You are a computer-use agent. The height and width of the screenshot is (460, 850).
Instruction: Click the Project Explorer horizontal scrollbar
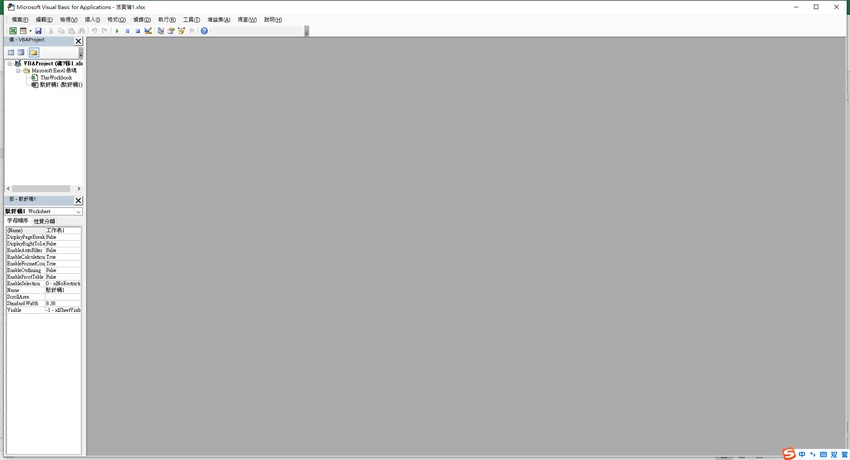coord(41,188)
